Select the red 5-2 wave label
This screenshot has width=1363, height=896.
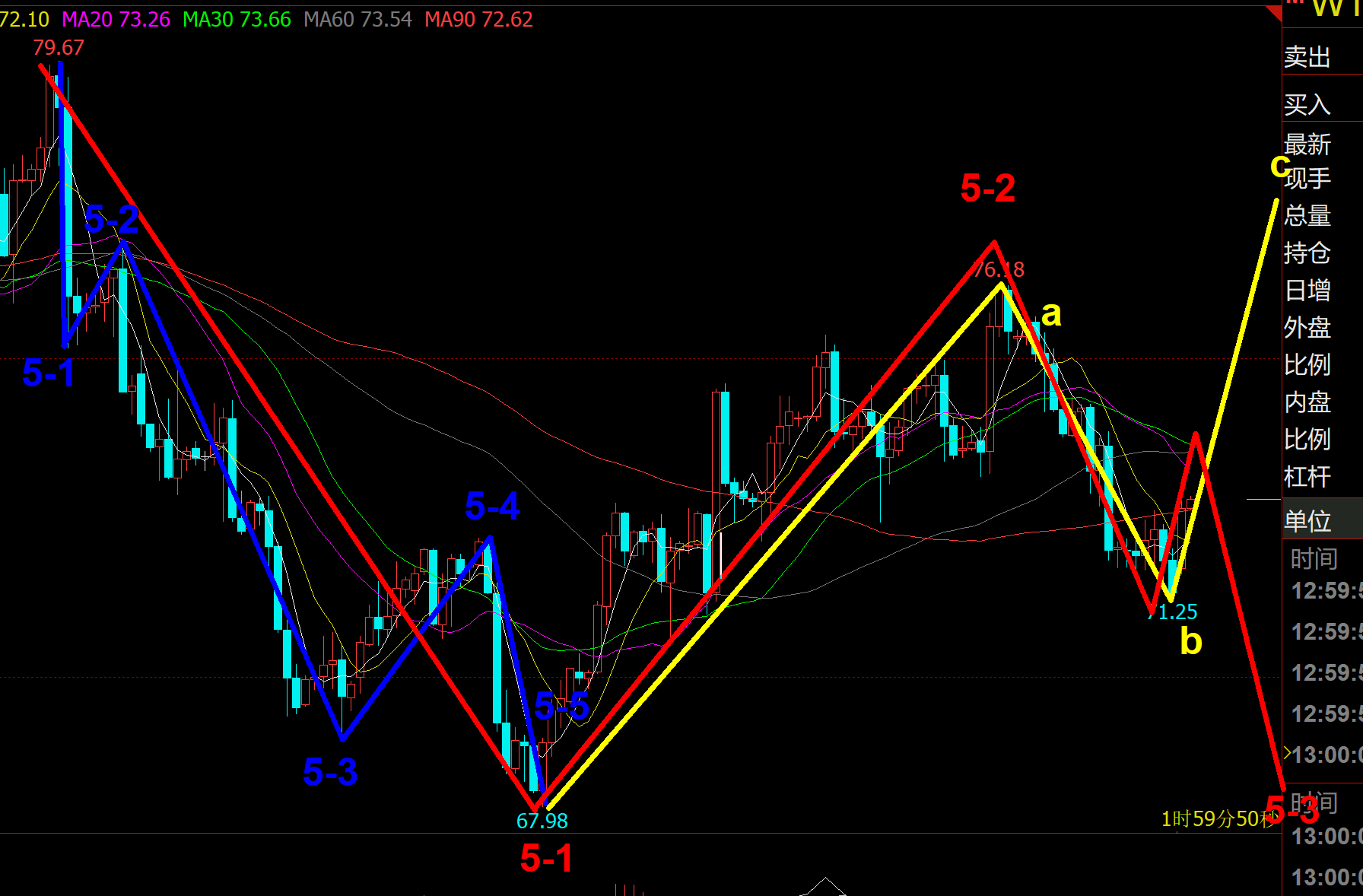pyautogui.click(x=988, y=188)
